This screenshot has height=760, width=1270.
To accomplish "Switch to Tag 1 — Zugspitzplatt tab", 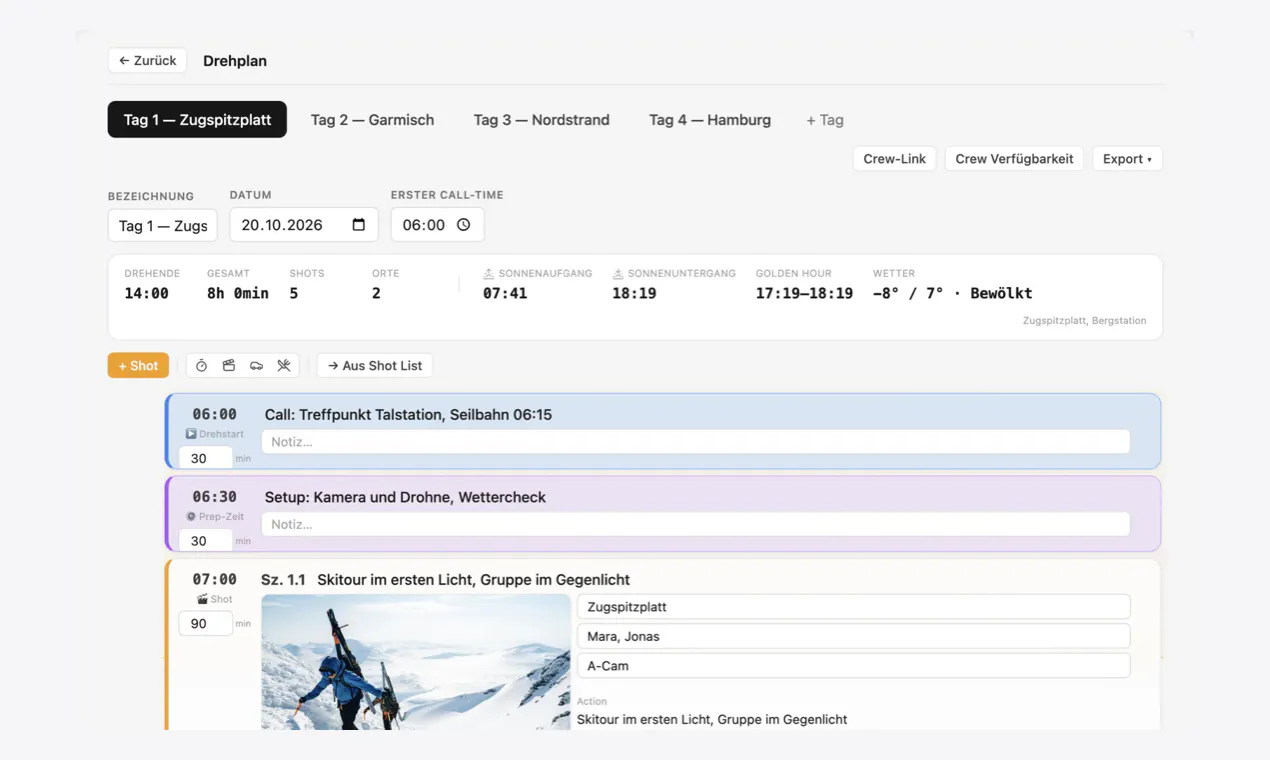I will (x=197, y=120).
